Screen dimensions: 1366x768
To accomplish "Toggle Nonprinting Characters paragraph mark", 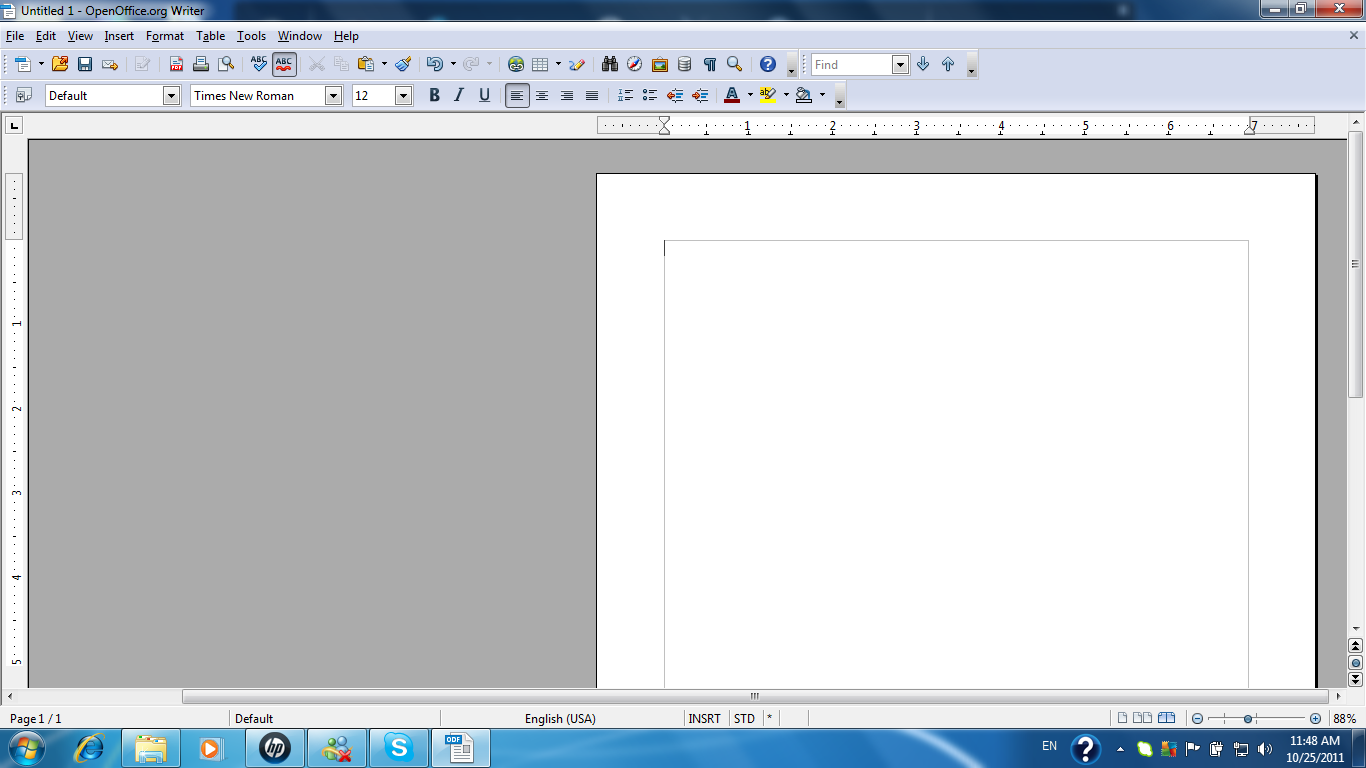I will tap(709, 64).
